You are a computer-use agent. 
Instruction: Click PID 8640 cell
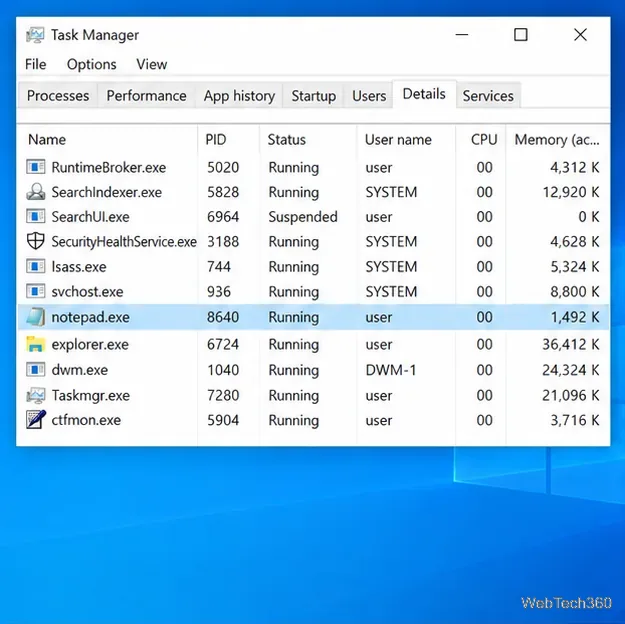tap(223, 317)
